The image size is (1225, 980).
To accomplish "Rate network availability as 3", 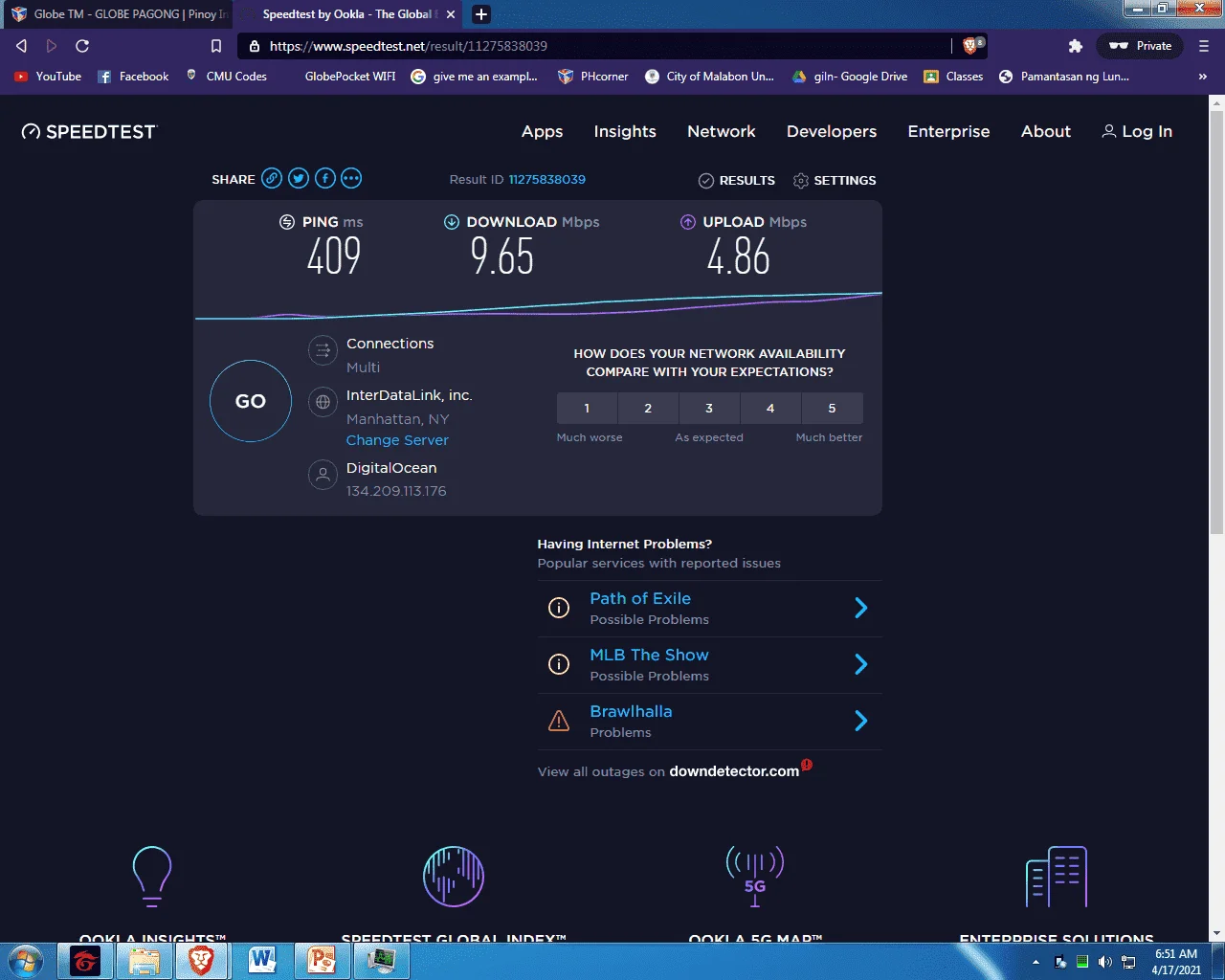I will tap(709, 408).
